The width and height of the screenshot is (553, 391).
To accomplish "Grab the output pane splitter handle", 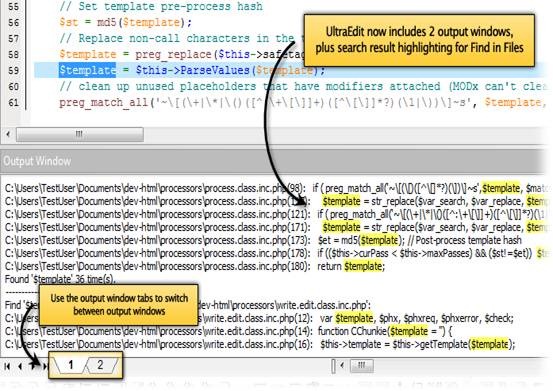I will tap(333, 366).
